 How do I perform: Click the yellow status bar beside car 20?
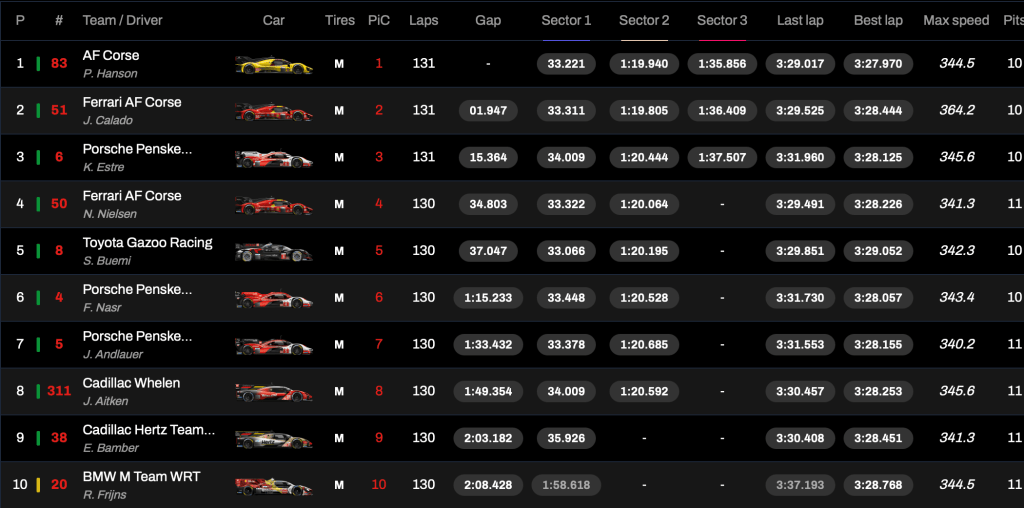click(38, 485)
